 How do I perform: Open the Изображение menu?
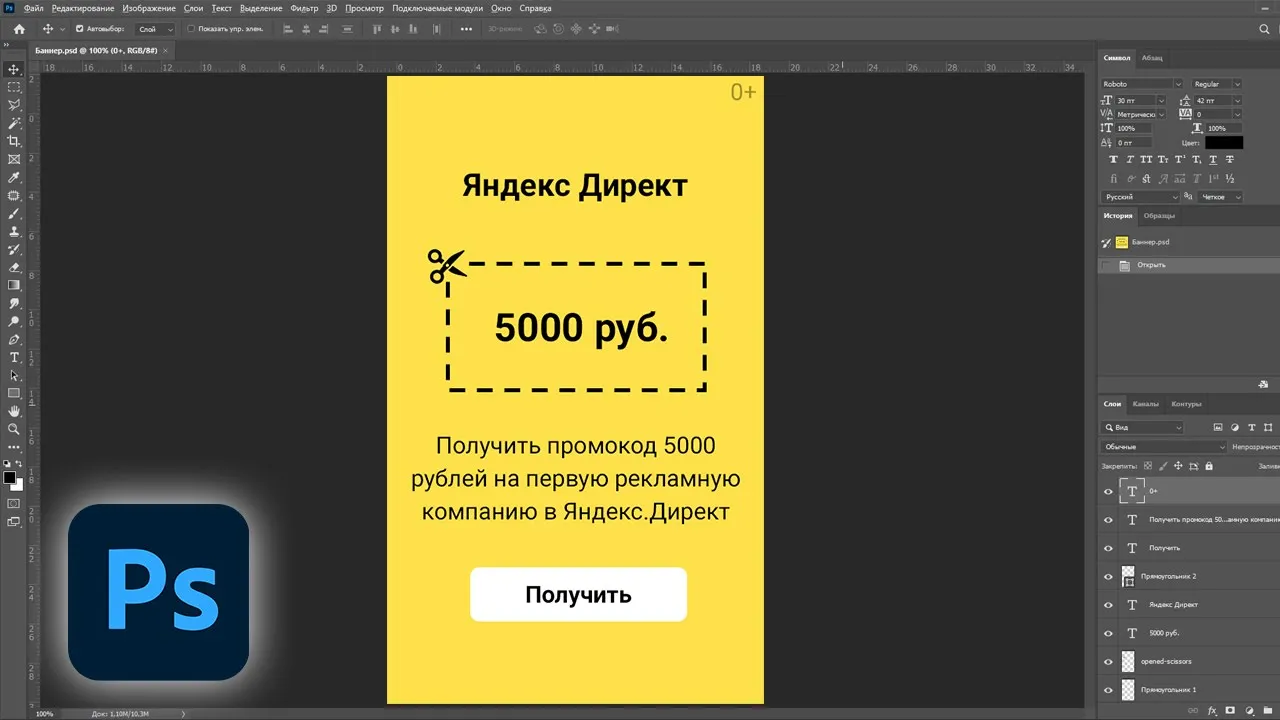[149, 8]
